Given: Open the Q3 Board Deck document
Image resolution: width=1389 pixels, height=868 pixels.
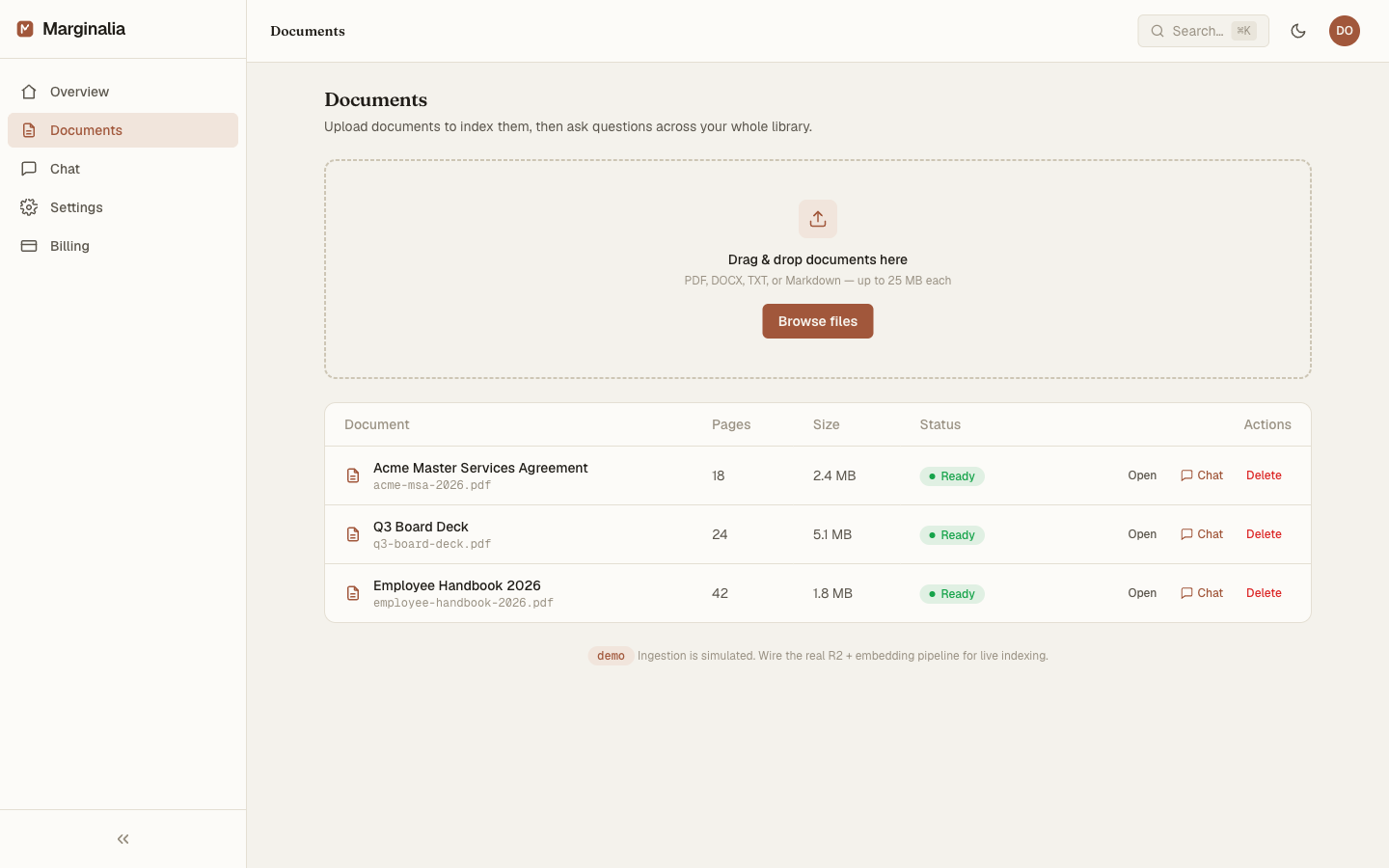Looking at the screenshot, I should (1142, 534).
